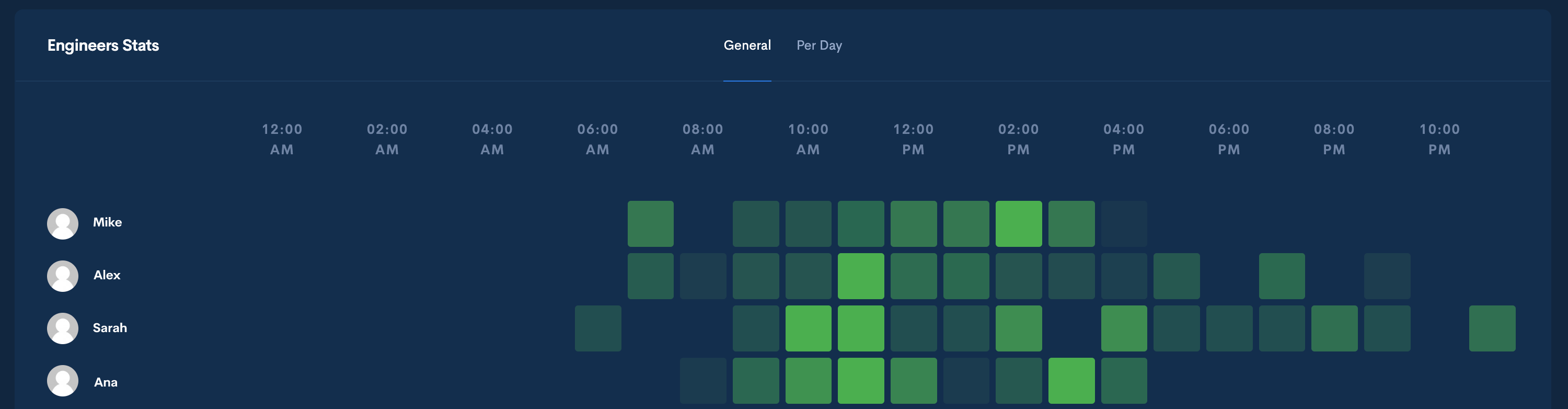Select Ana's 4 PM heatmap cell
Image resolution: width=1568 pixels, height=409 pixels.
tap(1124, 381)
